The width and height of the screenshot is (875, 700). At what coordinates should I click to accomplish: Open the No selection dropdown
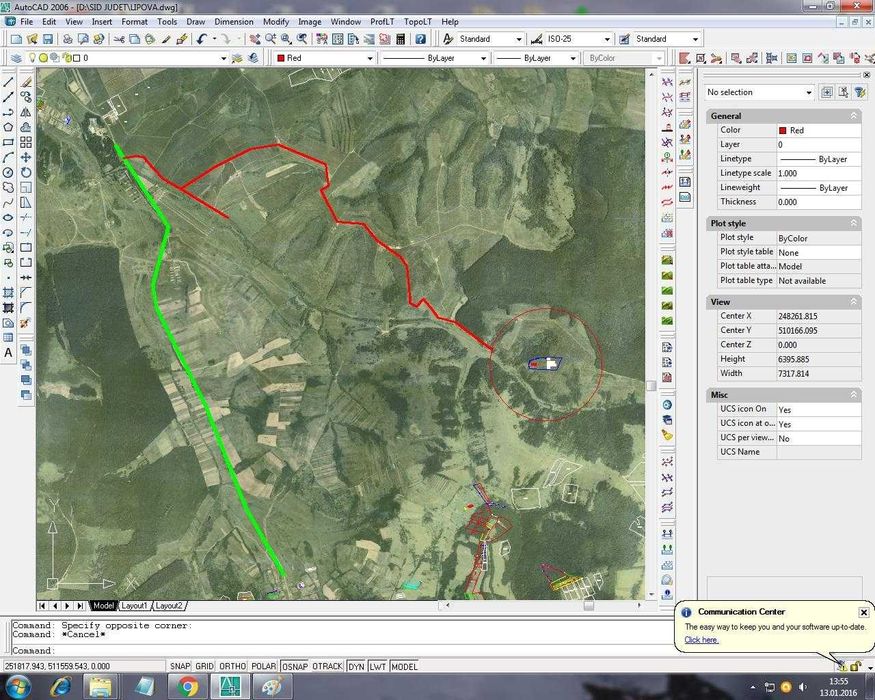pyautogui.click(x=759, y=92)
